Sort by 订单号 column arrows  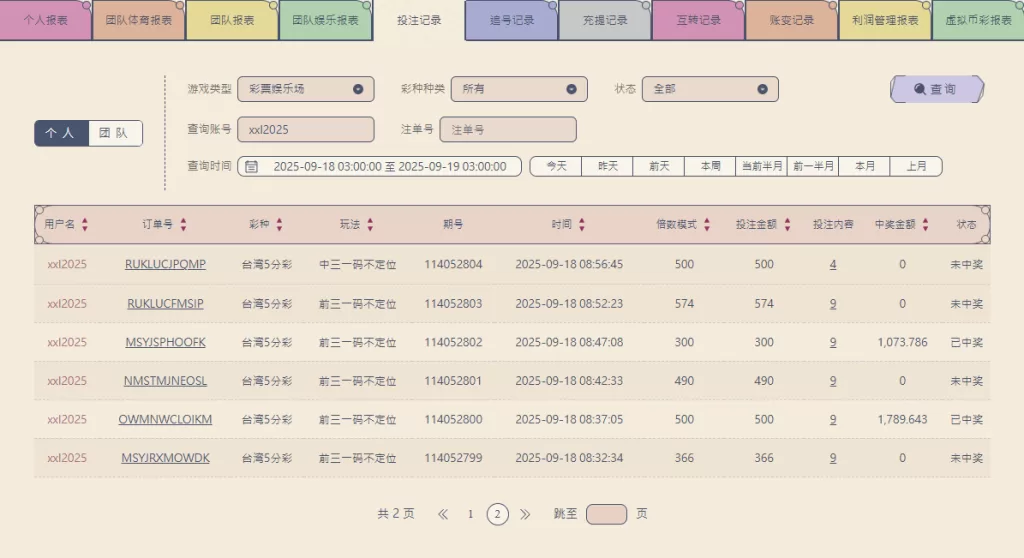tap(183, 225)
